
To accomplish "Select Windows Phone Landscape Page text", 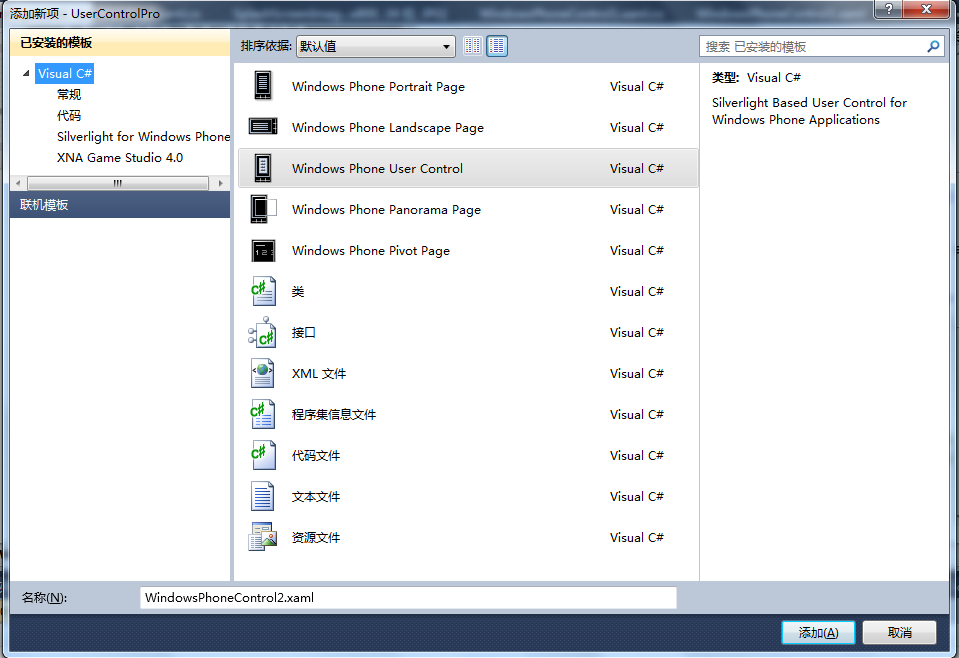I will tap(388, 127).
